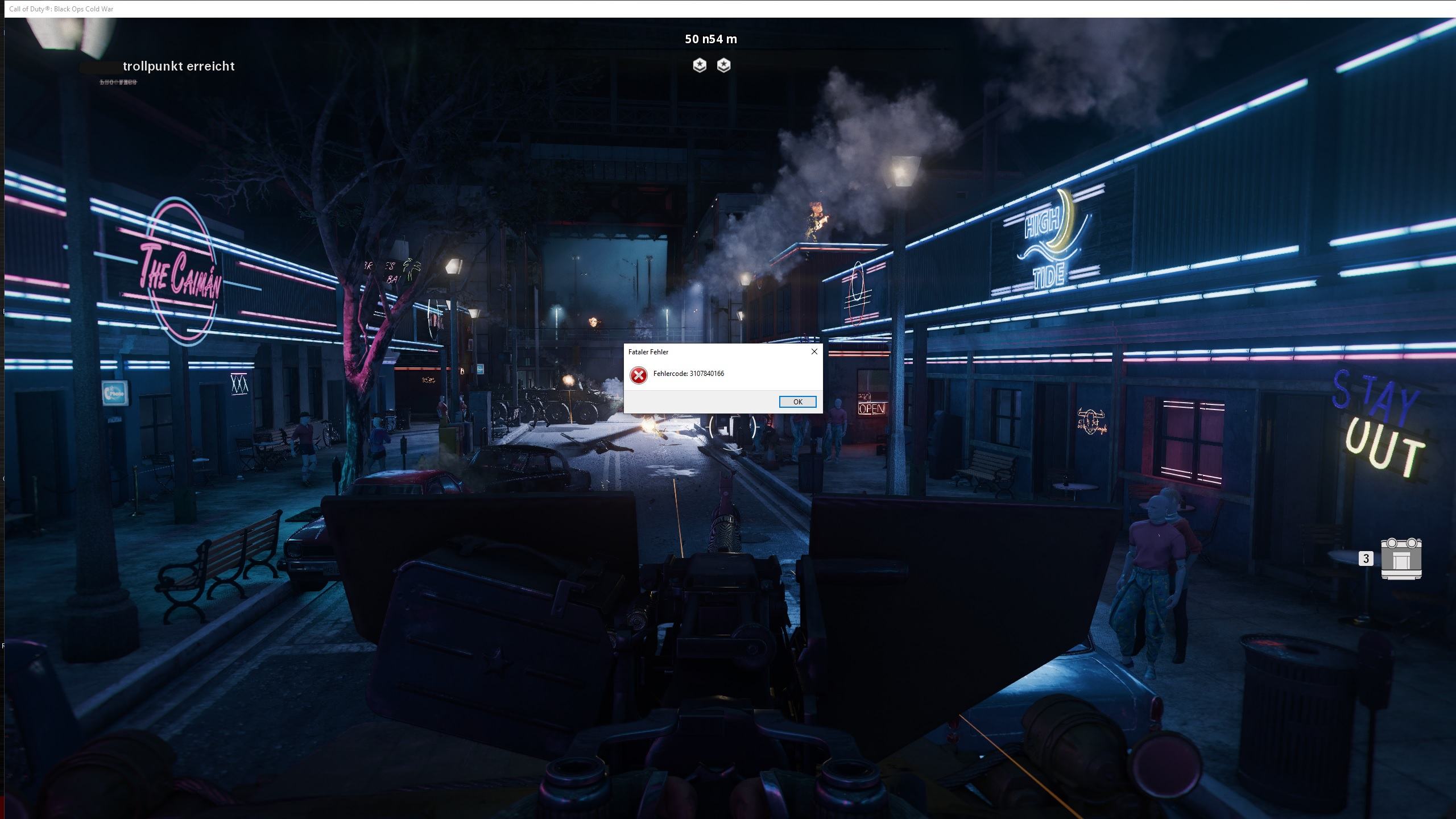
Task: Click the Fataler Fehler dialog title
Action: 648,352
